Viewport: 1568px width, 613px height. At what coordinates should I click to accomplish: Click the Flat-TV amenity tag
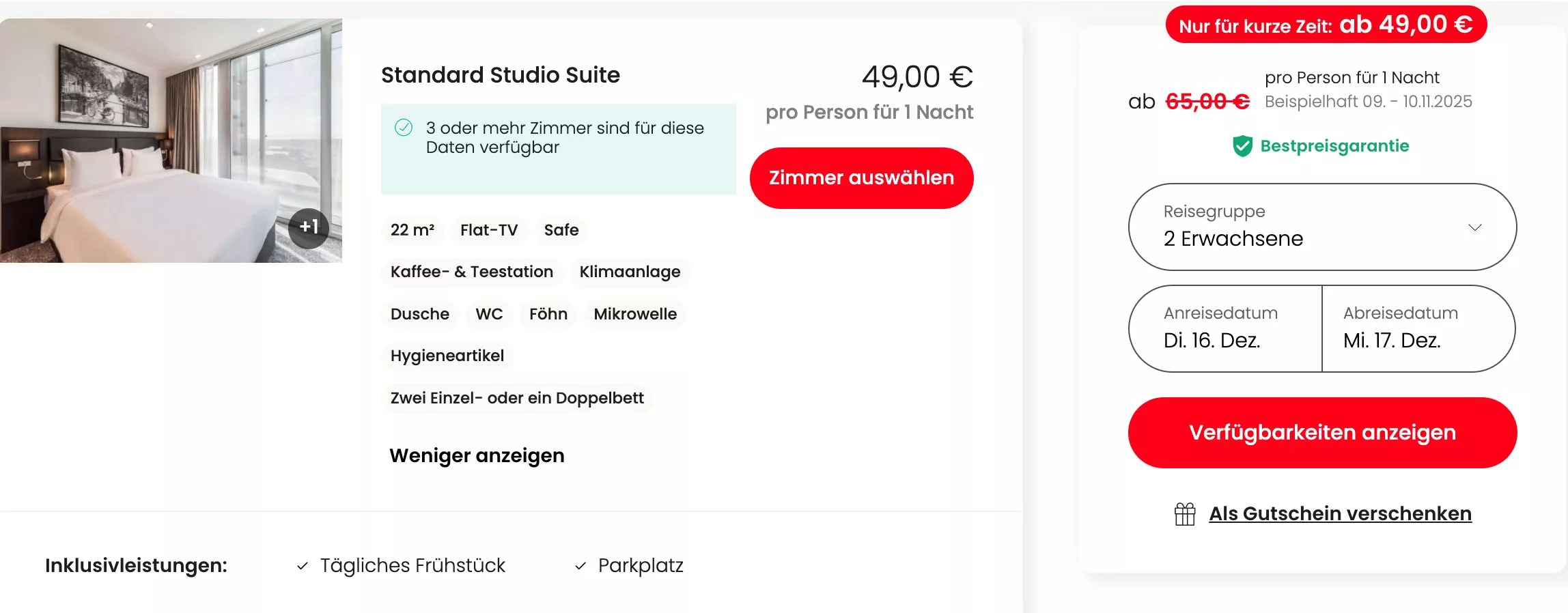pos(489,230)
